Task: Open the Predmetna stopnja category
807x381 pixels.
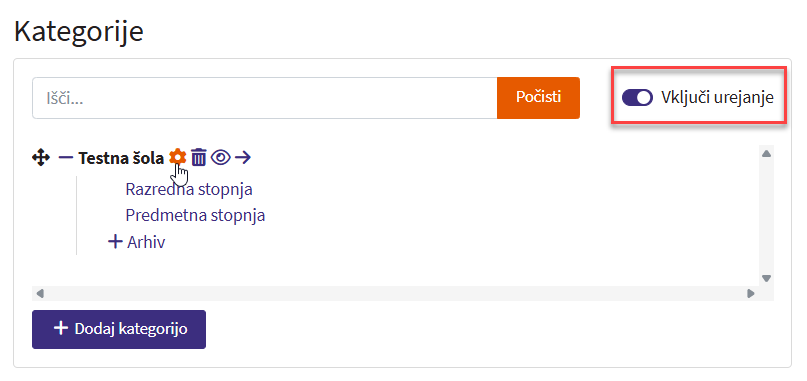Action: click(195, 215)
